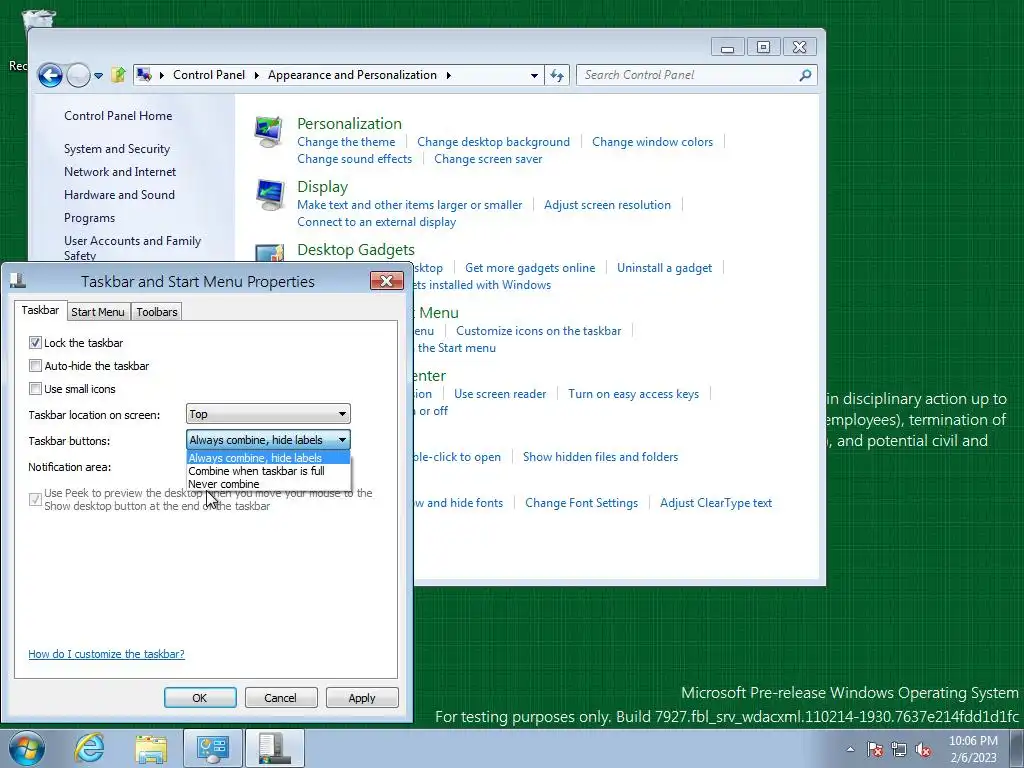The width and height of the screenshot is (1024, 768).
Task: Open Programs category in sidebar
Action: pyautogui.click(x=89, y=218)
